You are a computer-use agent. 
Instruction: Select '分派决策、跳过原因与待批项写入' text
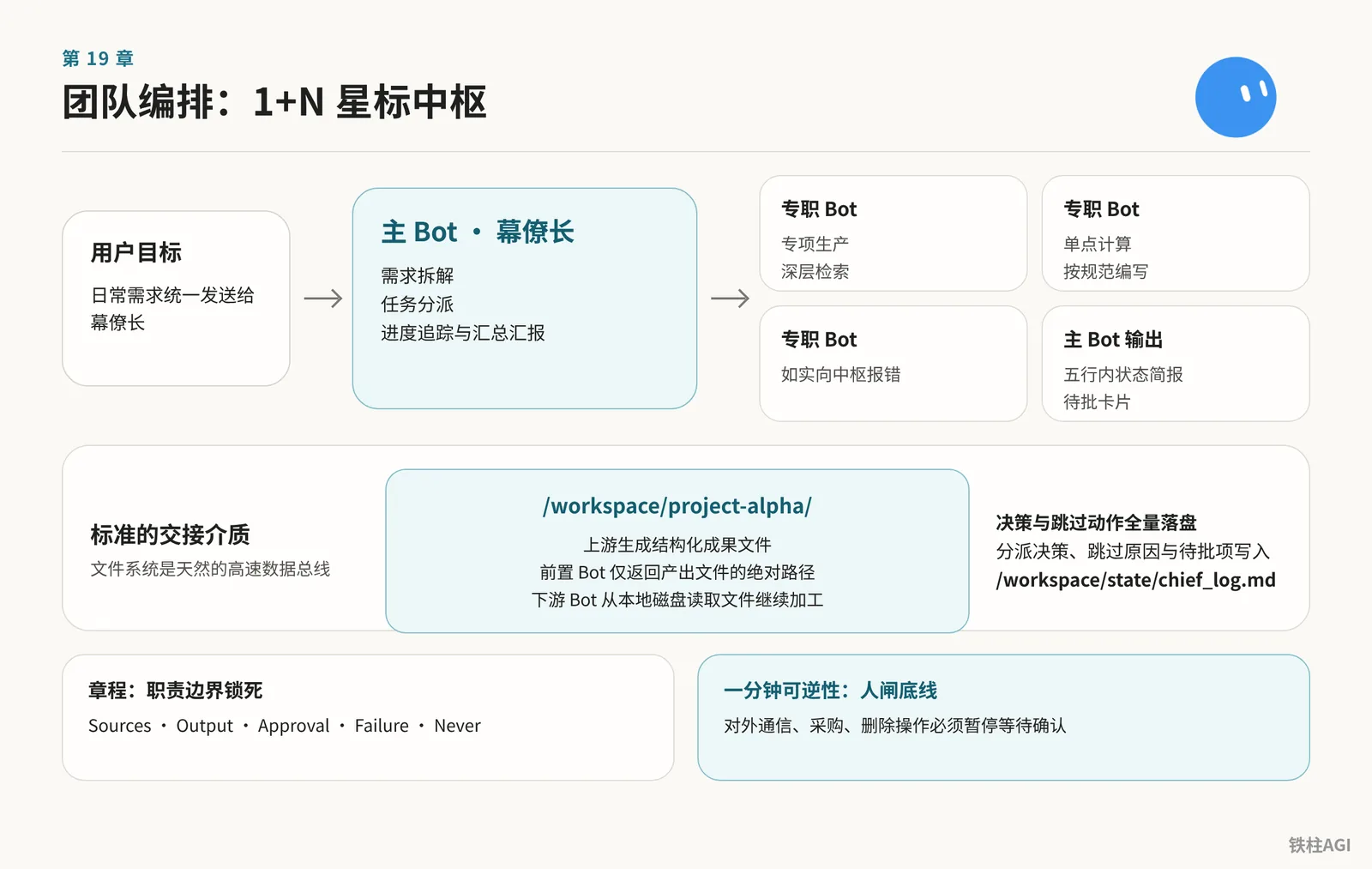(x=1133, y=551)
